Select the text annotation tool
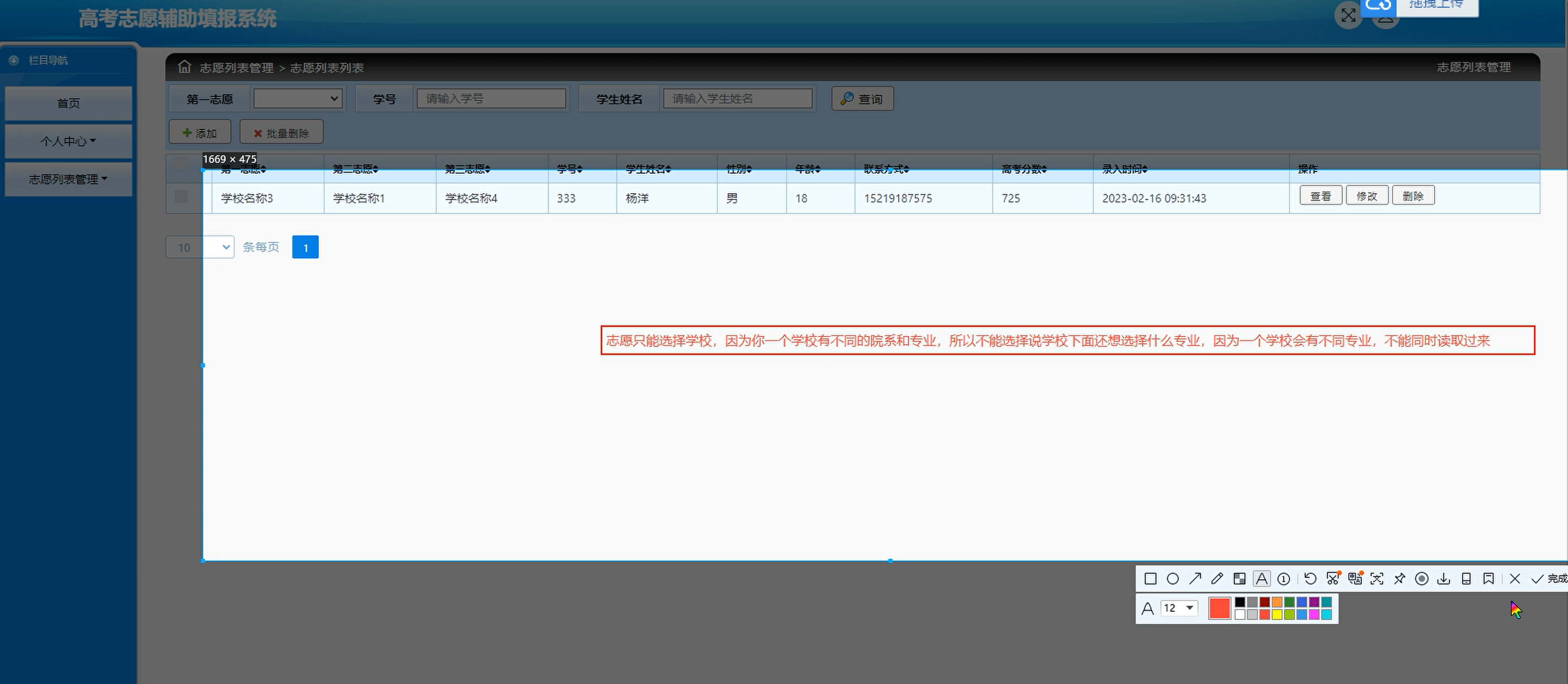Screen dimensions: 1568x684 [1262, 579]
